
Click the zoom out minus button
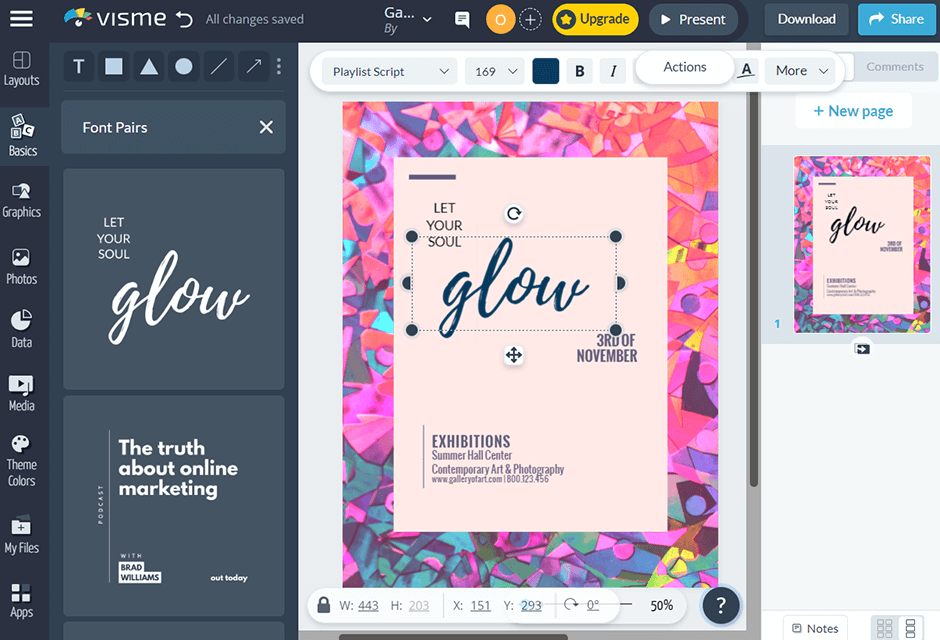tap(626, 605)
